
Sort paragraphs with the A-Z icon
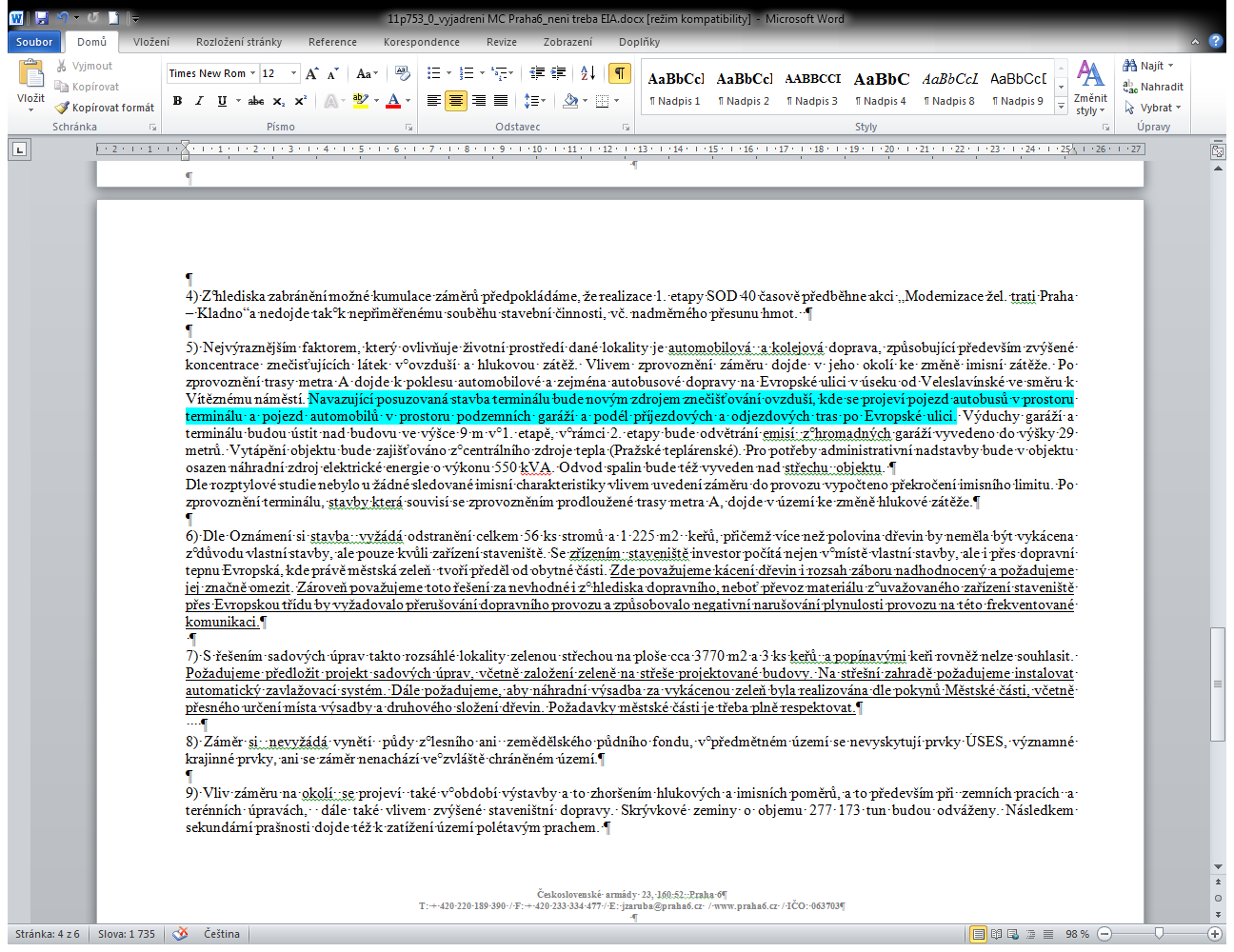[x=587, y=73]
